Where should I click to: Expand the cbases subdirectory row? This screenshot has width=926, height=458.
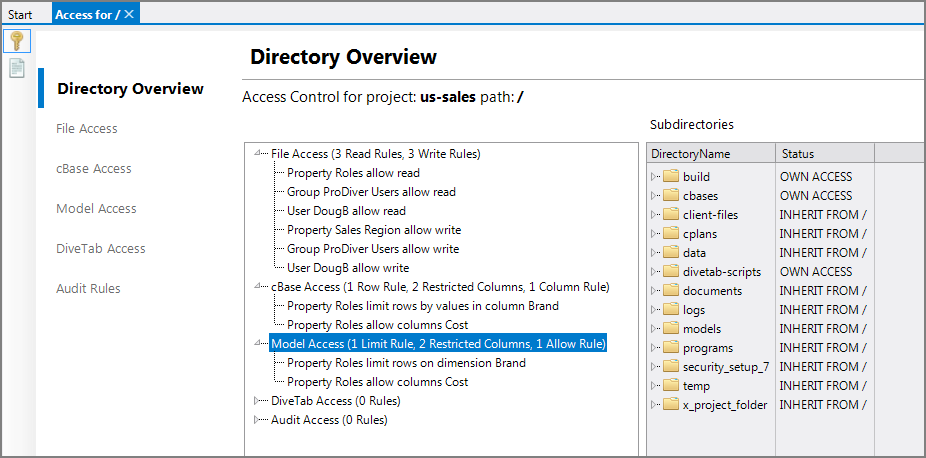(654, 195)
